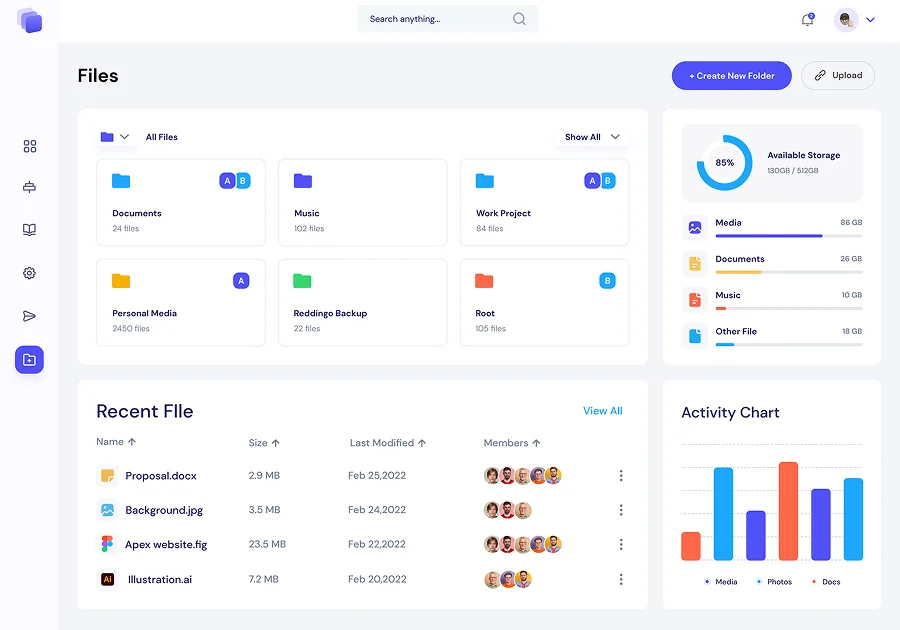Expand the Show All dropdown
This screenshot has width=900, height=630.
[592, 137]
